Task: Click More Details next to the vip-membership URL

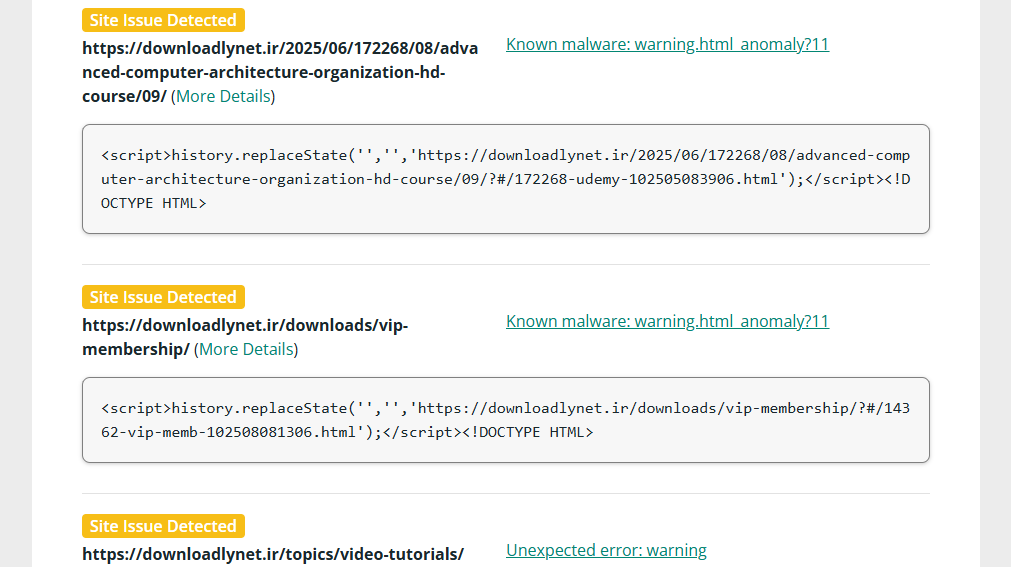Action: click(x=246, y=349)
